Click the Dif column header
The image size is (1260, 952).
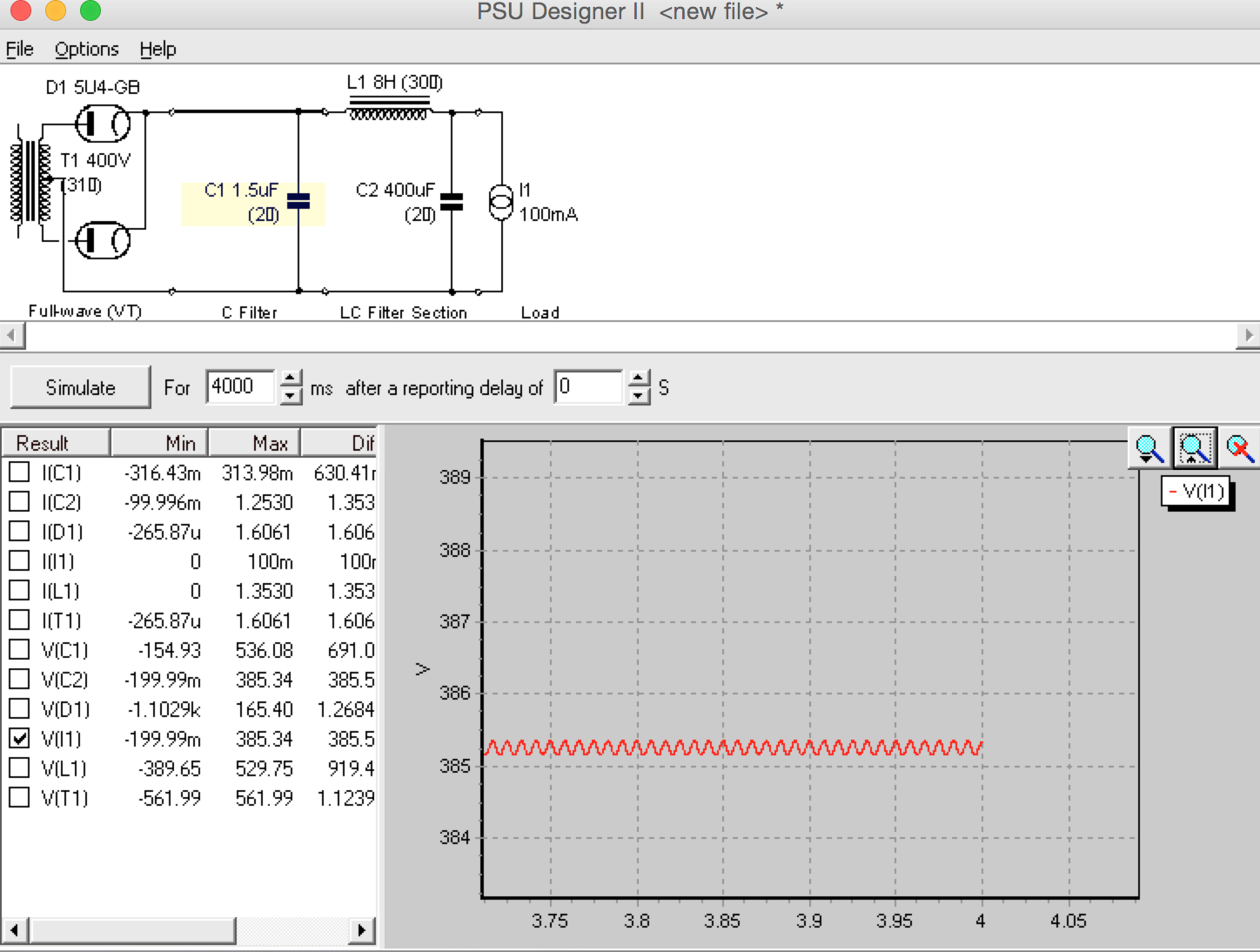338,443
